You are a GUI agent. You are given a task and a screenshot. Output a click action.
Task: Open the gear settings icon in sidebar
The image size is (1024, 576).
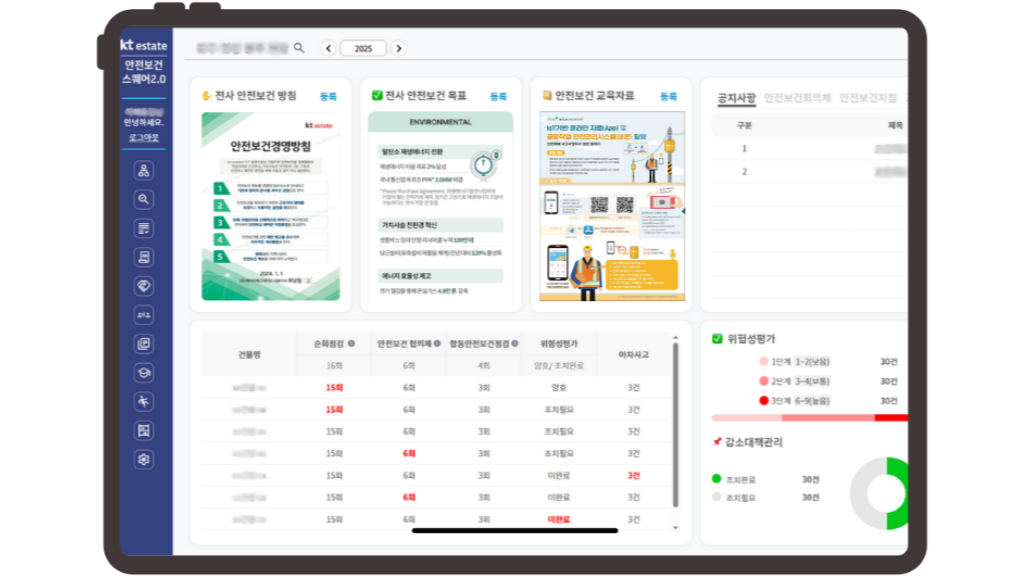(144, 459)
